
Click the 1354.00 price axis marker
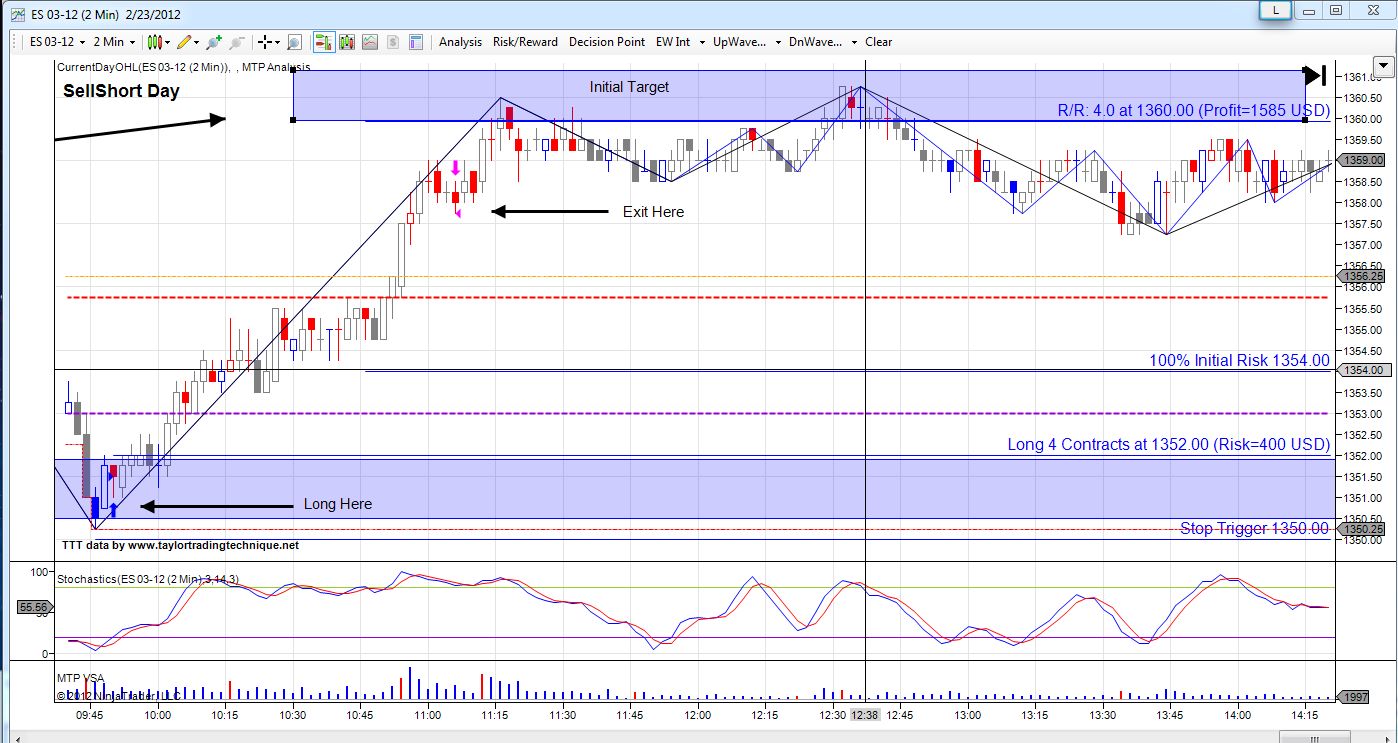[1366, 371]
